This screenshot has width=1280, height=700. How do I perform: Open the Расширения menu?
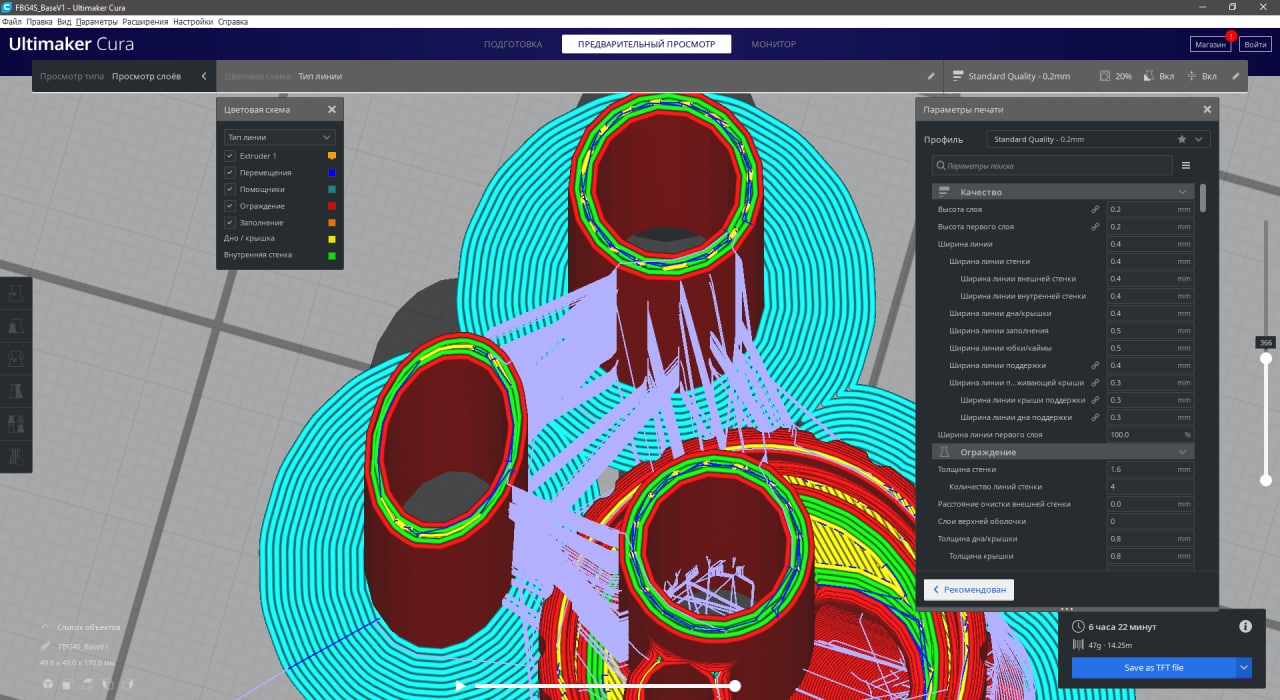click(145, 21)
